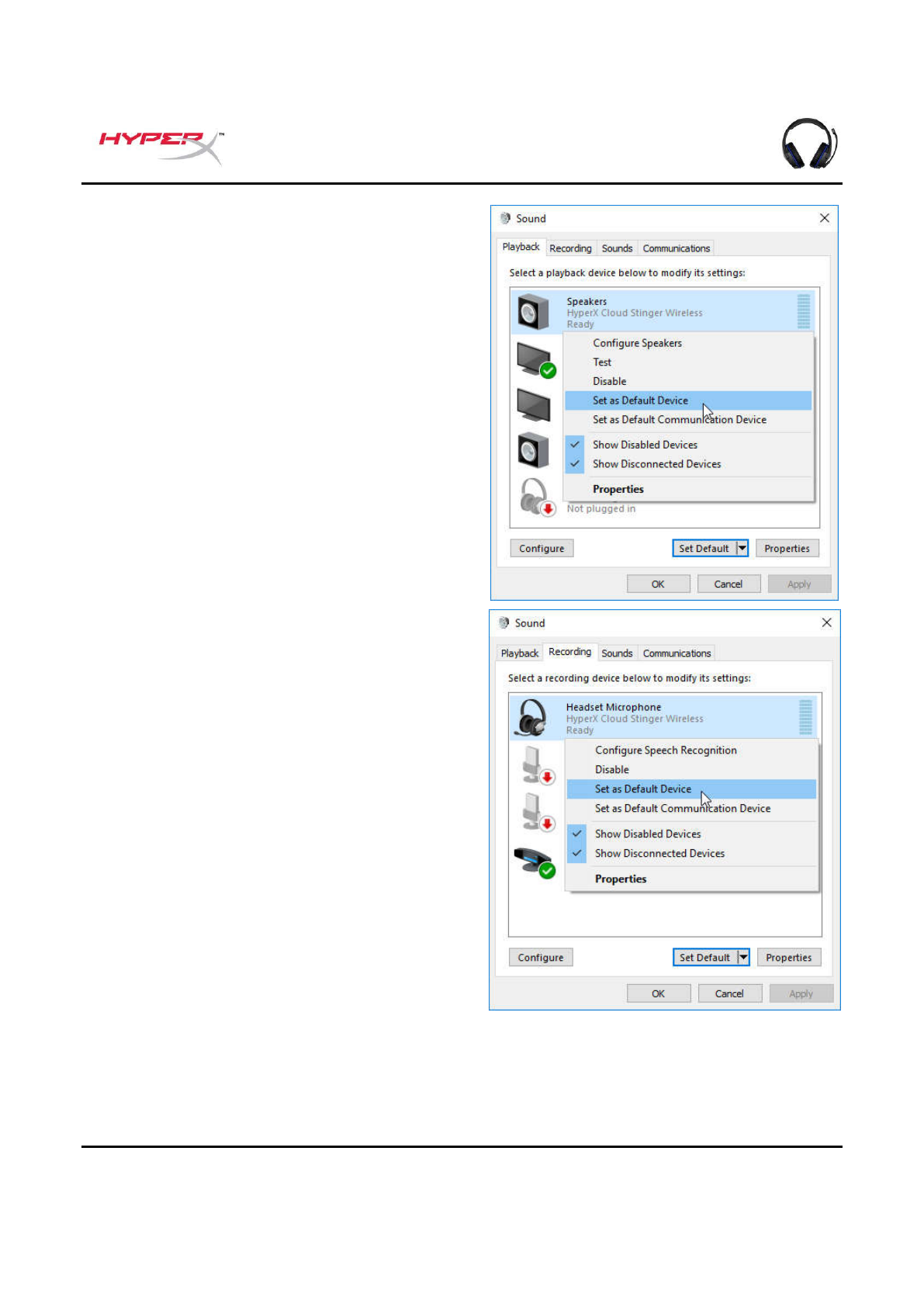Choose Disable in the Playback context menu

pyautogui.click(x=688, y=381)
